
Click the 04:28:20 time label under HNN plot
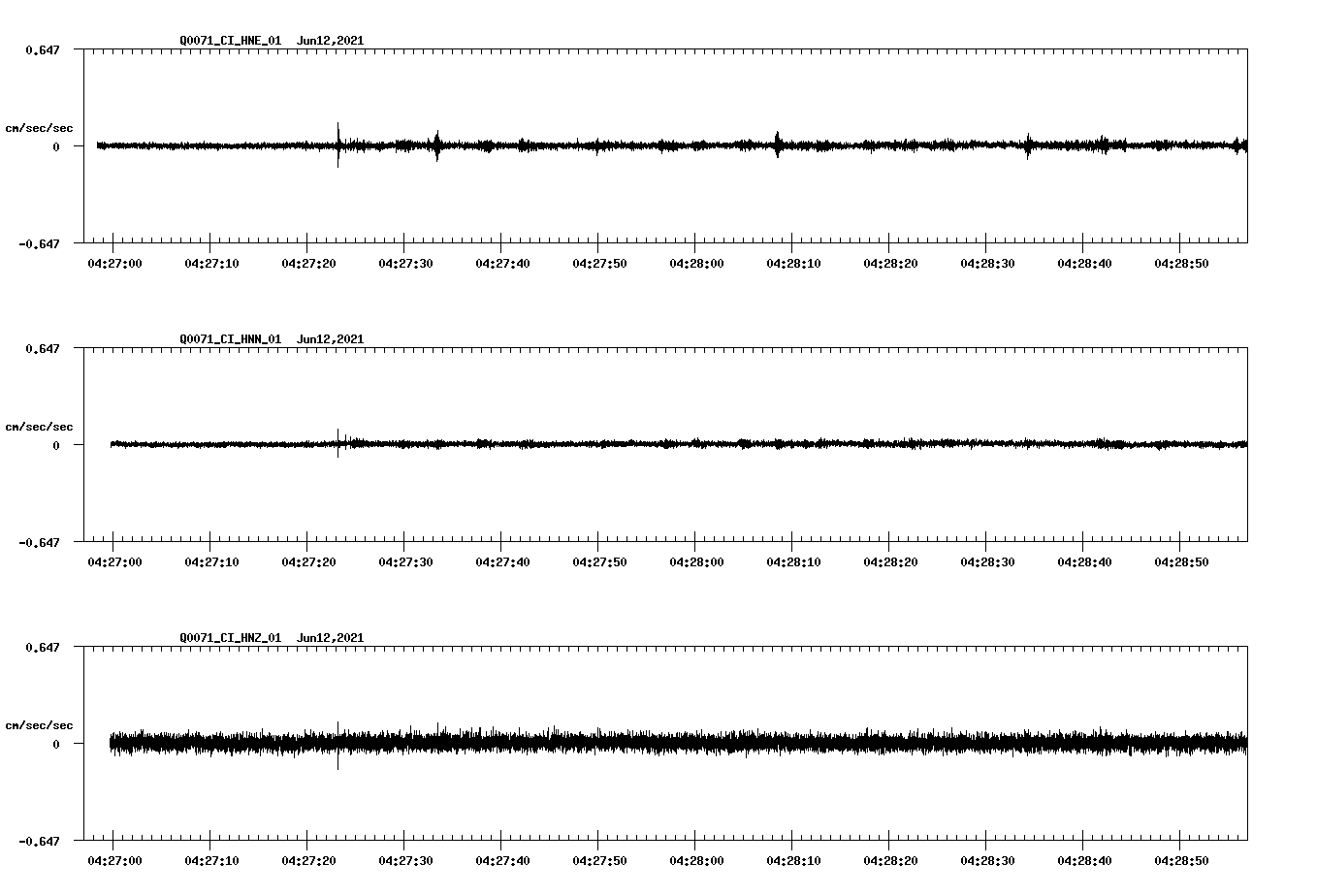[890, 562]
